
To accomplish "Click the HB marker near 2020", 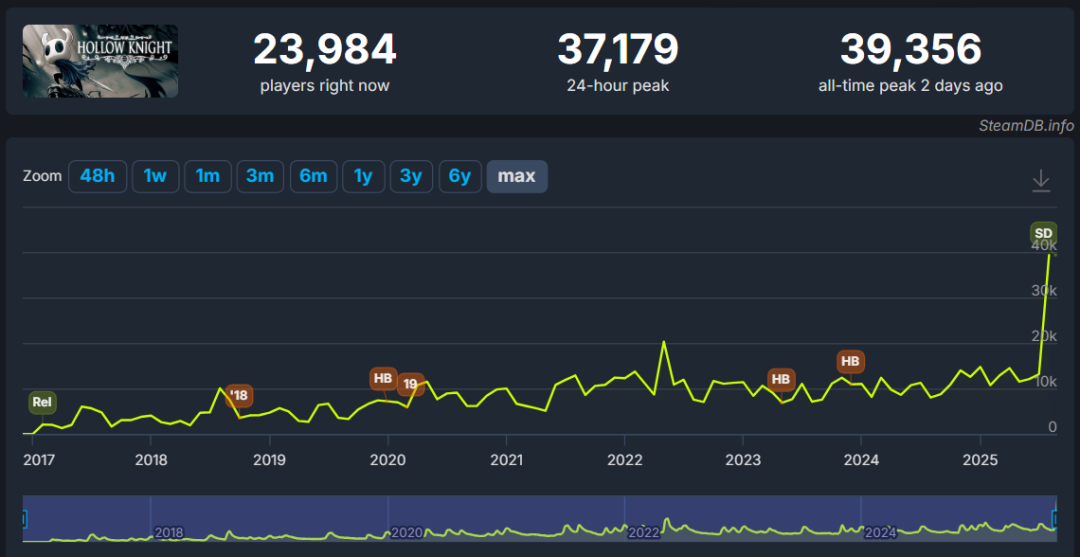I will 384,378.
